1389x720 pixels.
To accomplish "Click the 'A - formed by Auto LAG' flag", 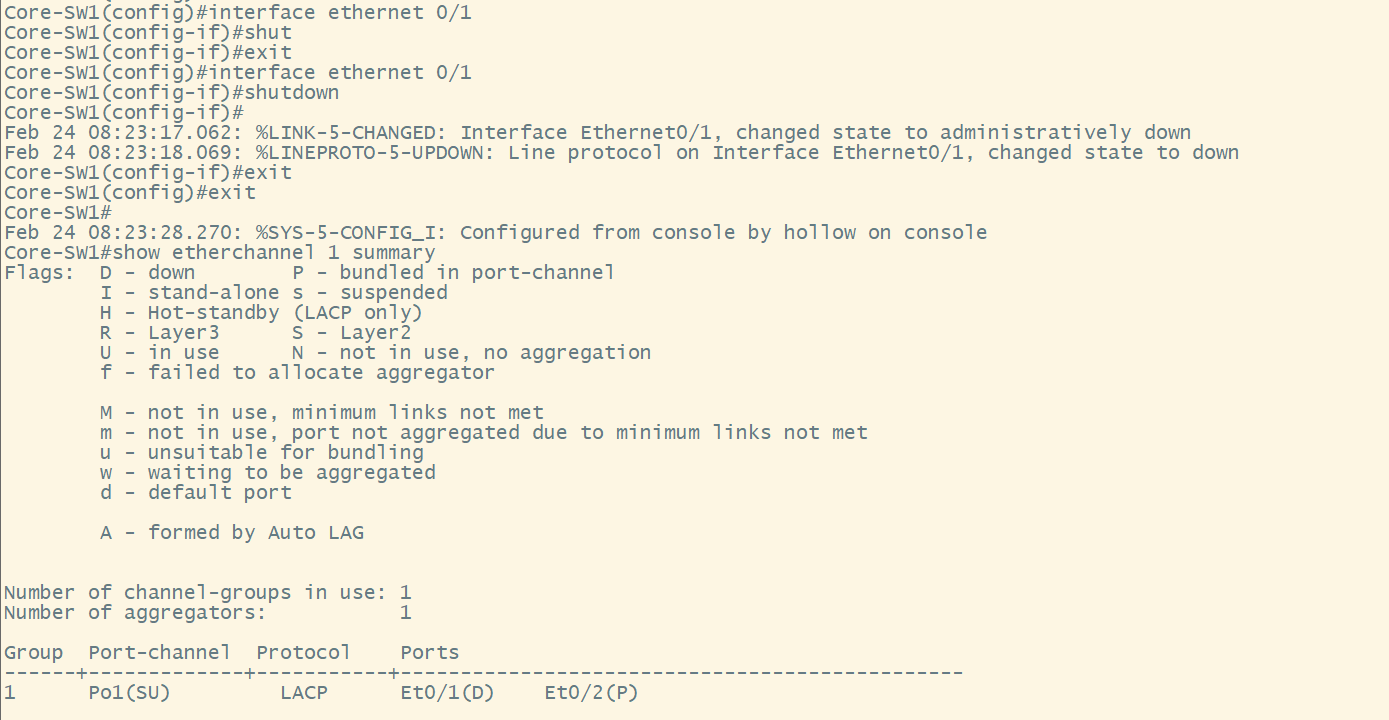I will tap(231, 533).
